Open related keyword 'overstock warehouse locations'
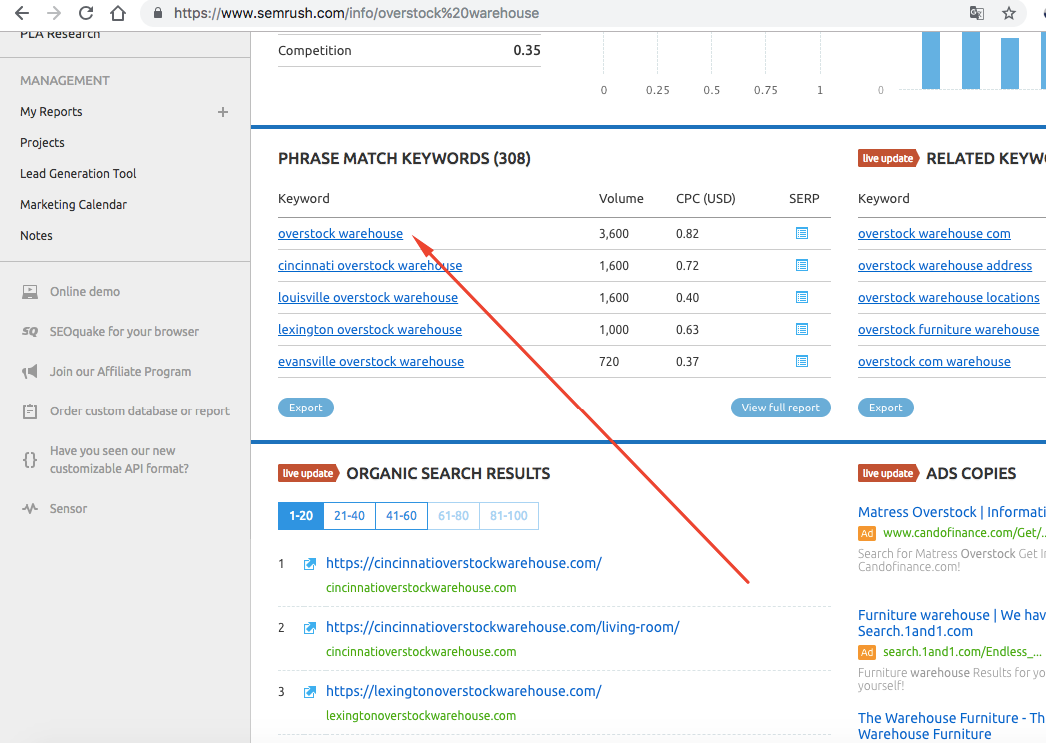This screenshot has height=743, width=1046. 949,297
